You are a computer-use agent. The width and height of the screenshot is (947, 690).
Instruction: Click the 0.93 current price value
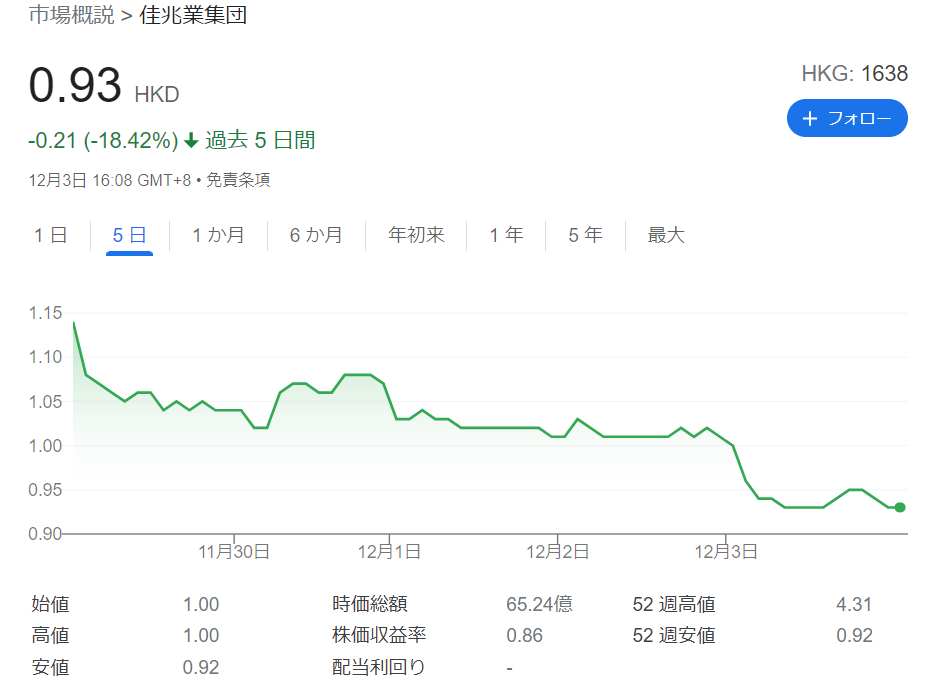[75, 85]
